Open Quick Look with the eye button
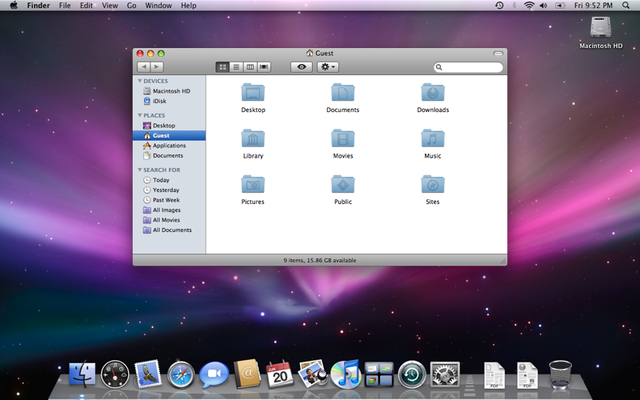The width and height of the screenshot is (640, 400). point(301,67)
